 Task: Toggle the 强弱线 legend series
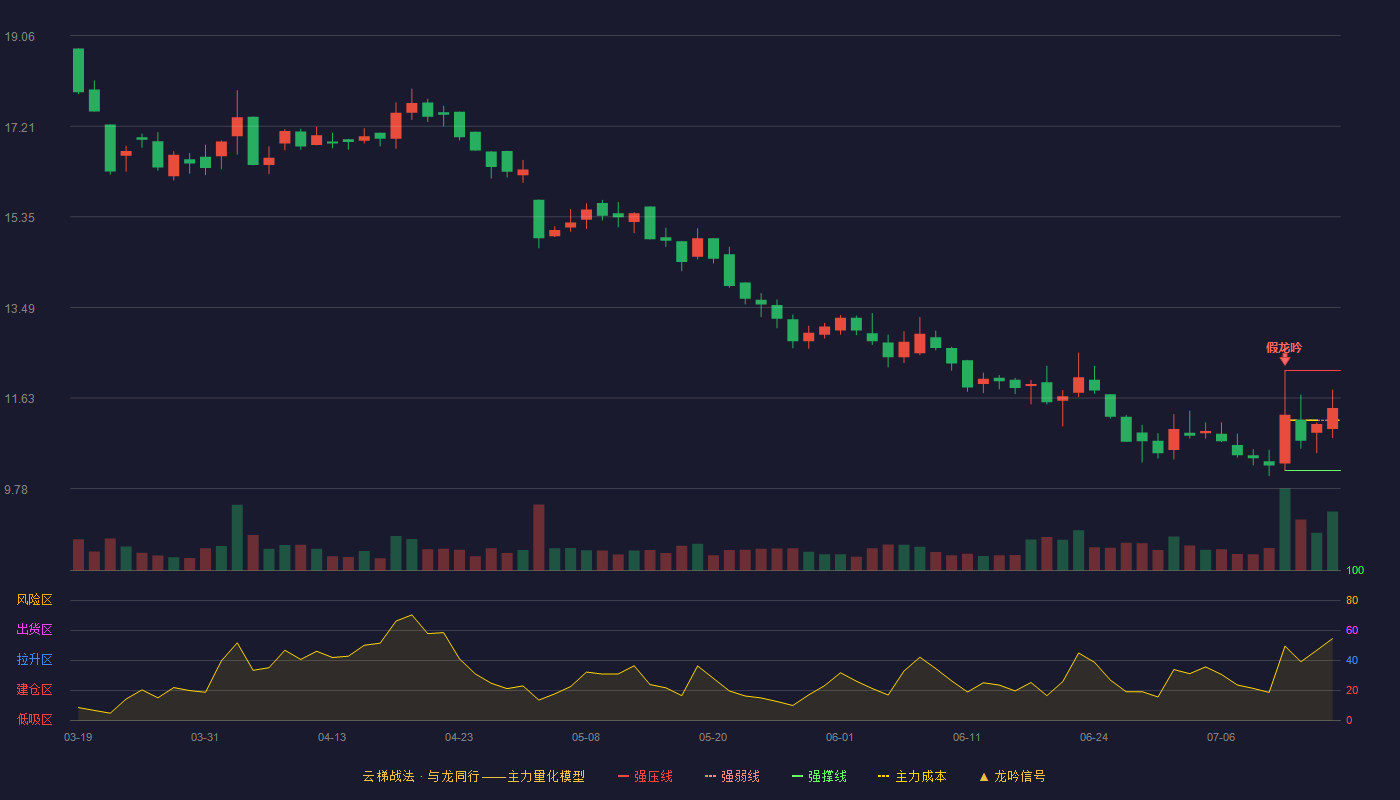click(x=732, y=776)
